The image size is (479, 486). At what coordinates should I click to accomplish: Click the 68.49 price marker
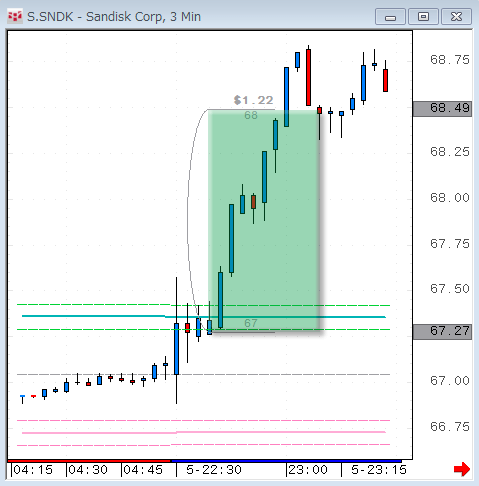tap(443, 108)
